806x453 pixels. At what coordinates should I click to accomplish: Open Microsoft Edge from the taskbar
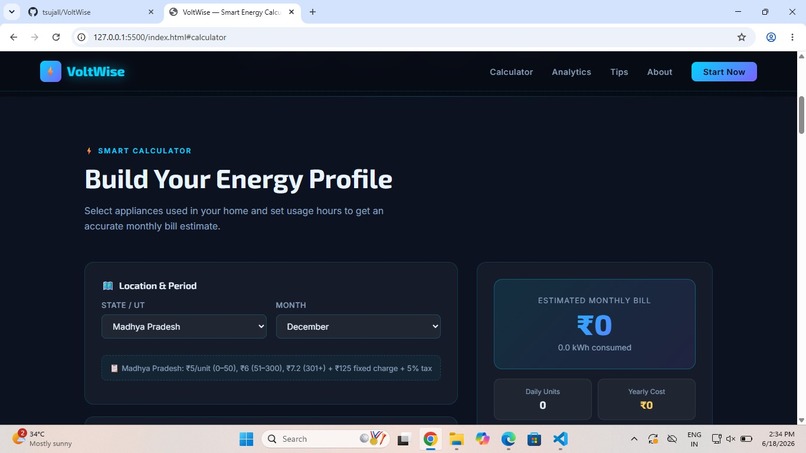pyautogui.click(x=508, y=439)
